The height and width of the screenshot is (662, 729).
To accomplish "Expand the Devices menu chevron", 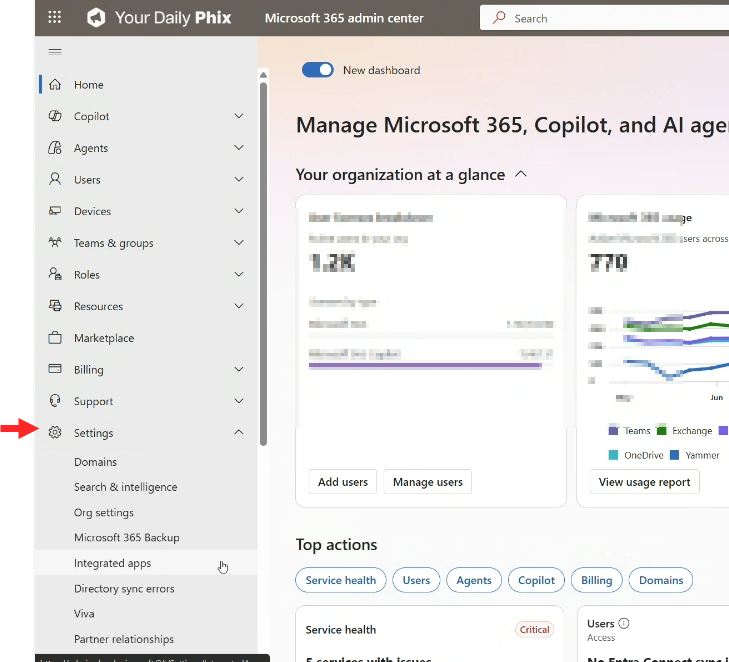I will pos(239,211).
